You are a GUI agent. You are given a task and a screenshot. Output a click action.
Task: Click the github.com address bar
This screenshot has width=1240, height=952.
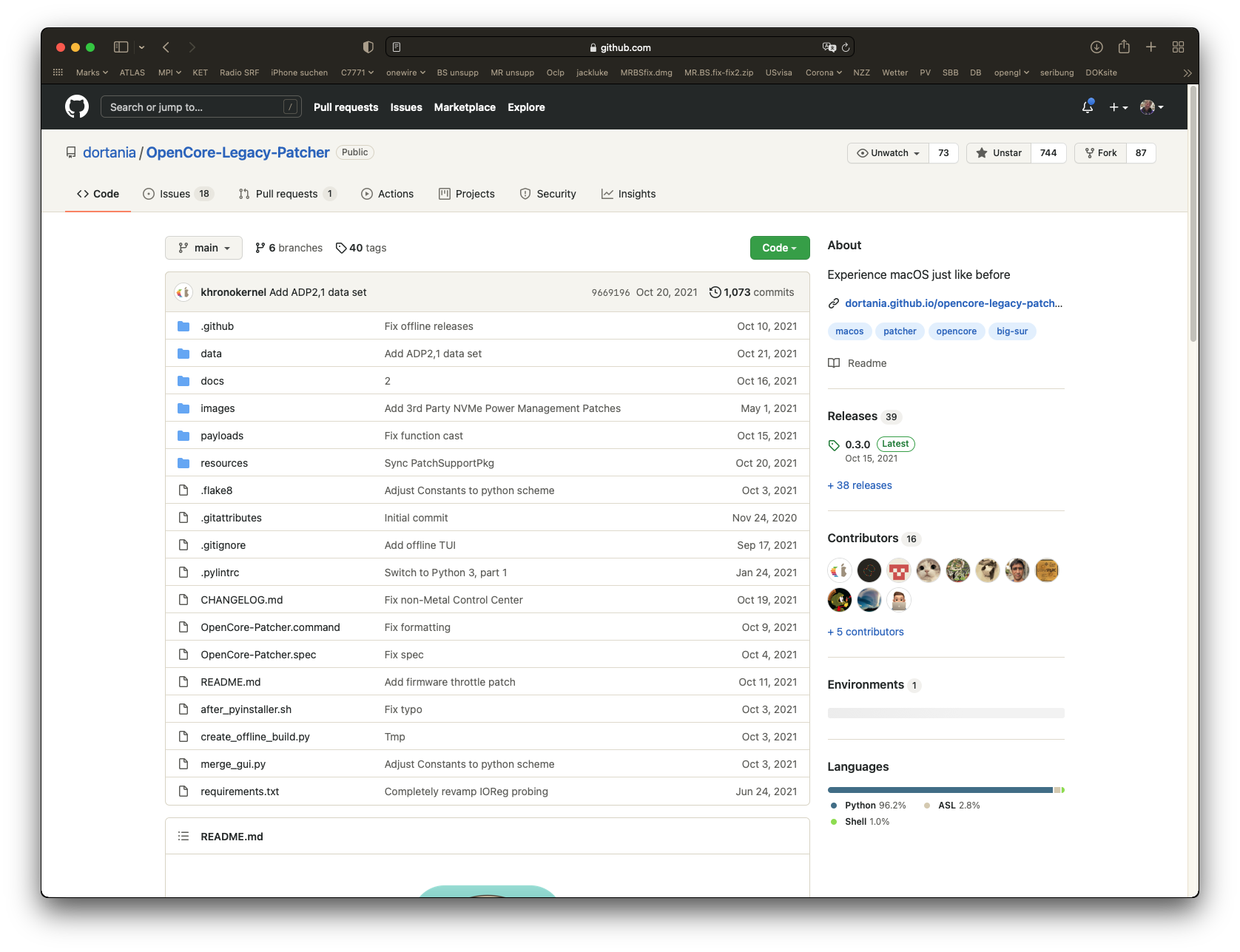[620, 47]
